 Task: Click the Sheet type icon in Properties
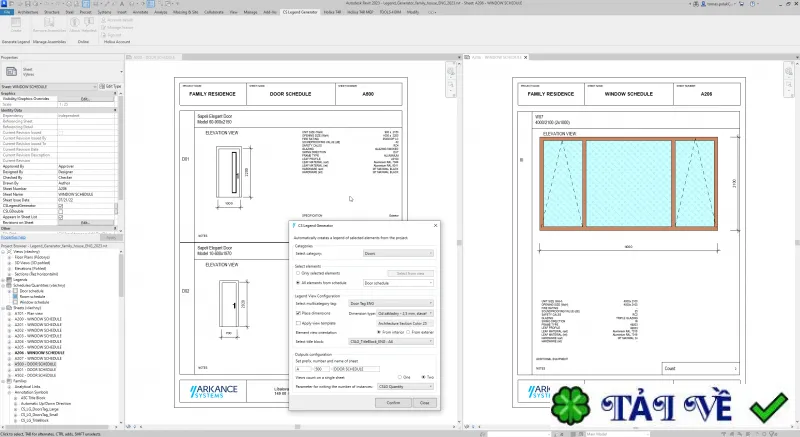pos(11,72)
